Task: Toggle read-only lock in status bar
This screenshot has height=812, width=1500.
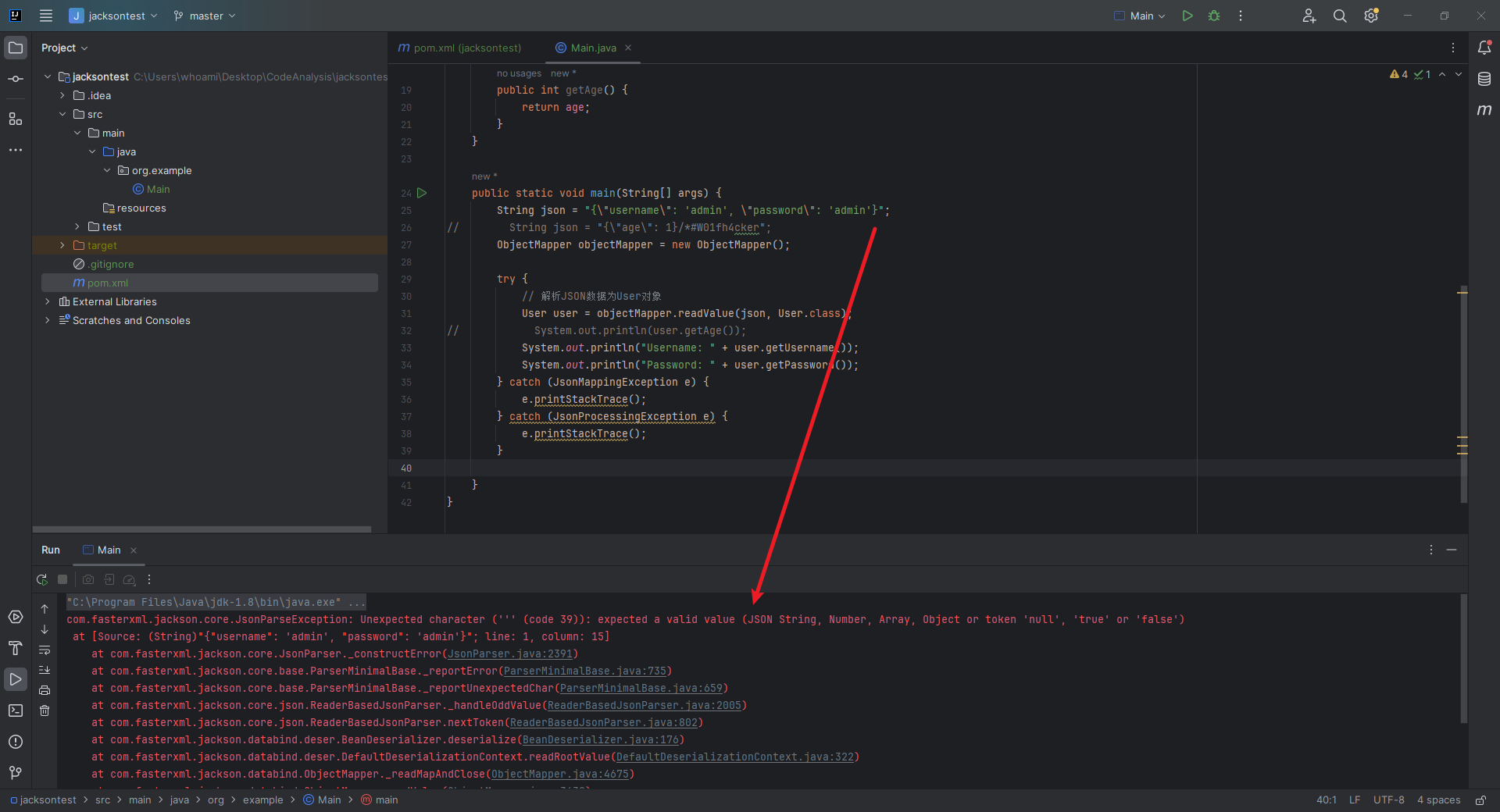Action: (1480, 800)
